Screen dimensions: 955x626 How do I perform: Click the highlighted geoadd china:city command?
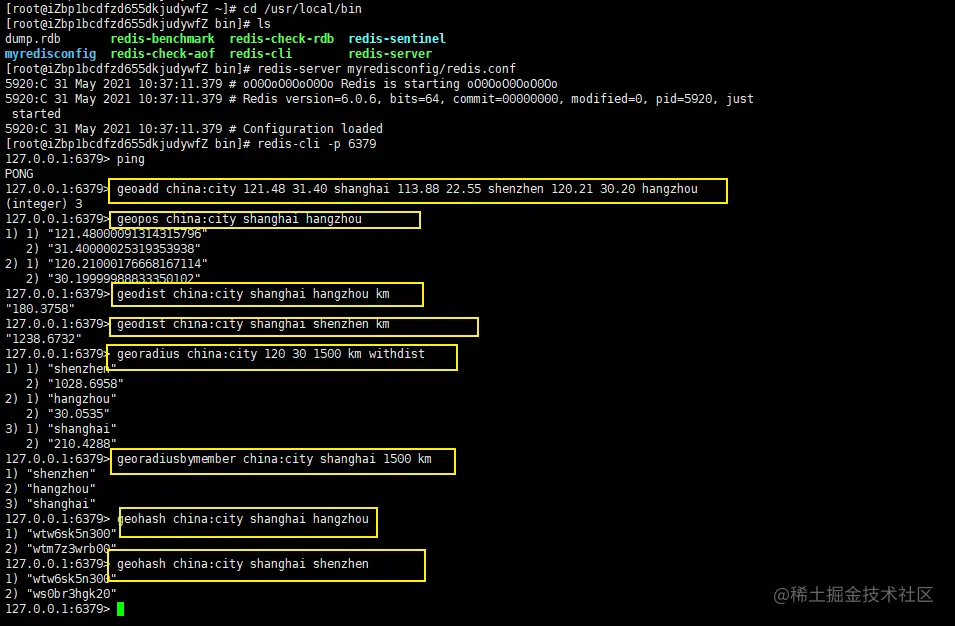click(407, 189)
